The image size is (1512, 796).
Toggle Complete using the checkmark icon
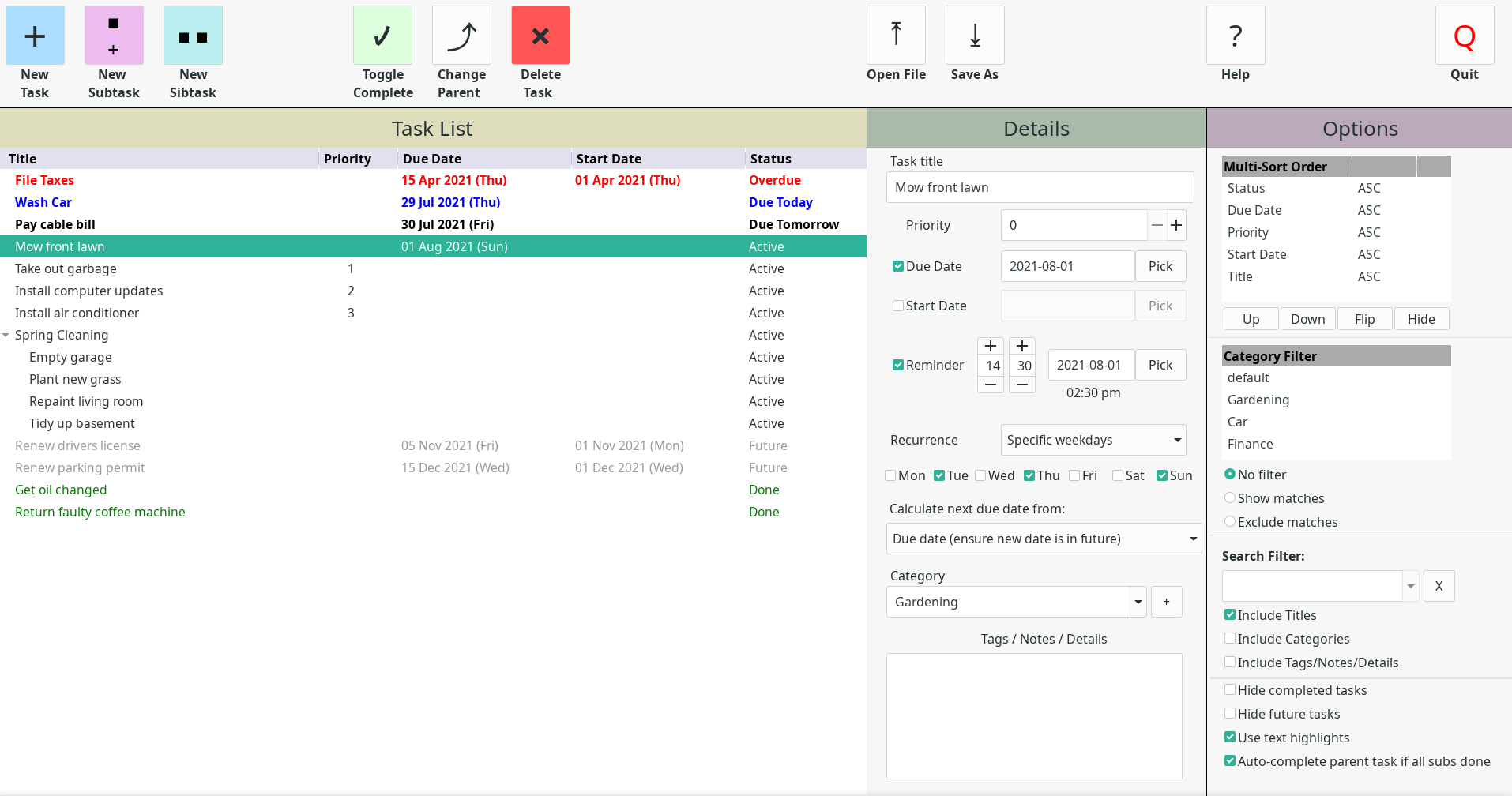coord(382,36)
